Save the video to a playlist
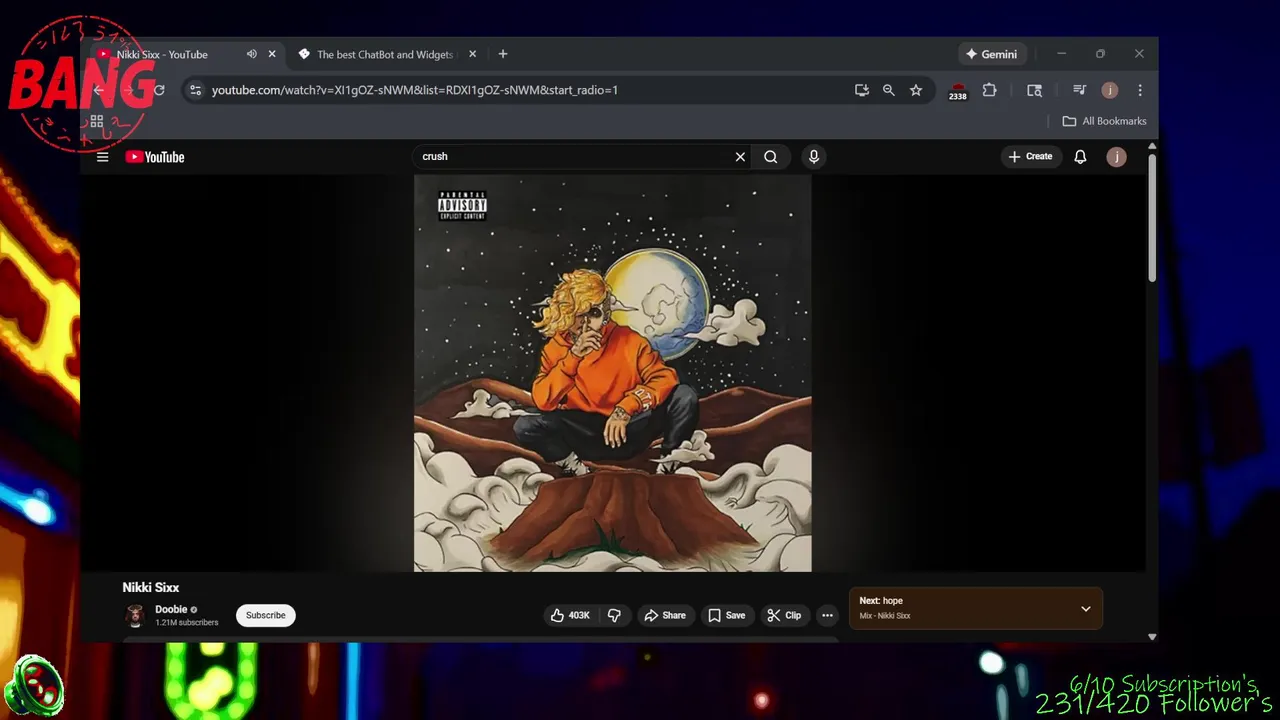The height and width of the screenshot is (720, 1280). (727, 615)
